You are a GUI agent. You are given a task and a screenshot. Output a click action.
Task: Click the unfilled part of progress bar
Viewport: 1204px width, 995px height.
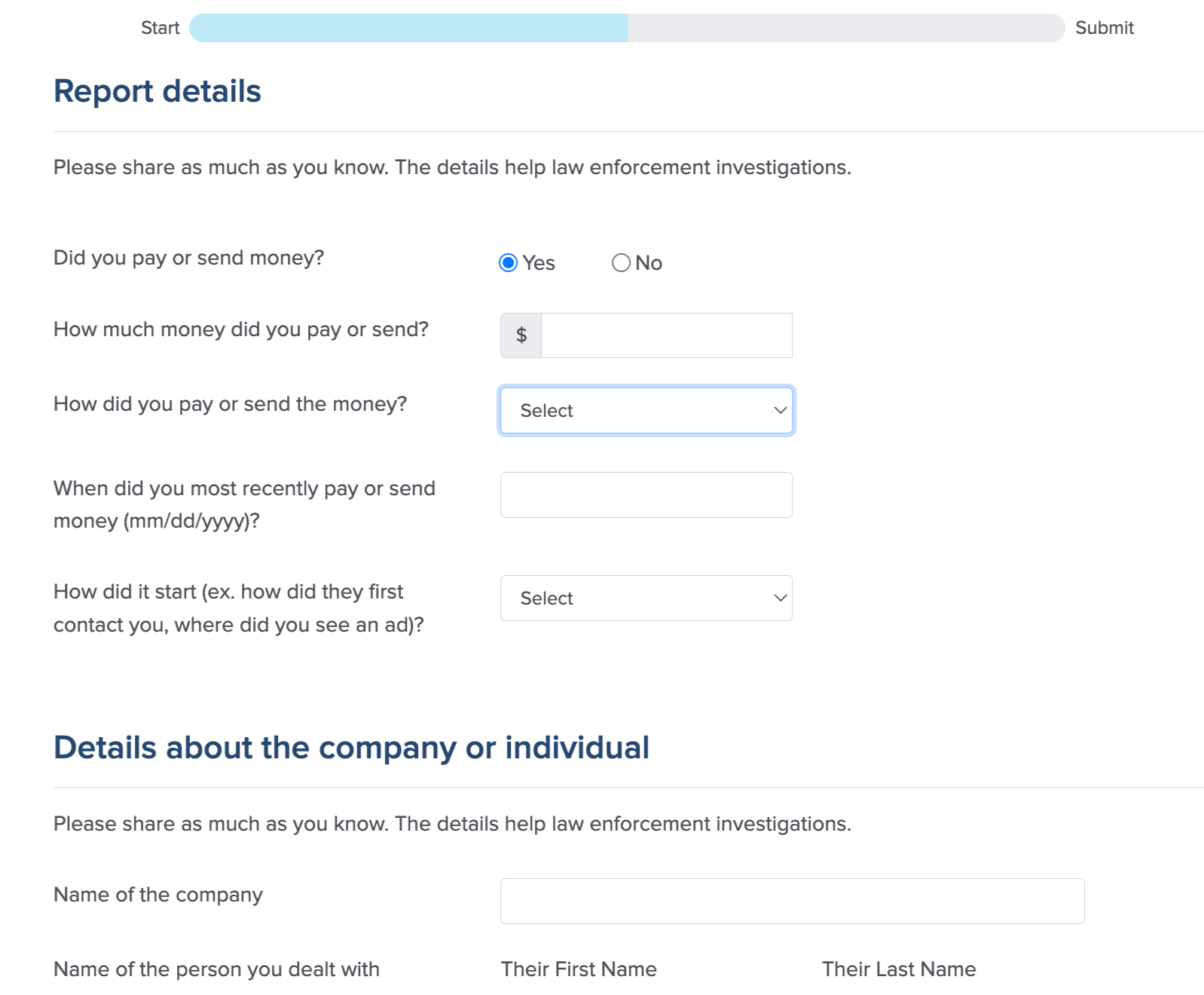coord(846,28)
